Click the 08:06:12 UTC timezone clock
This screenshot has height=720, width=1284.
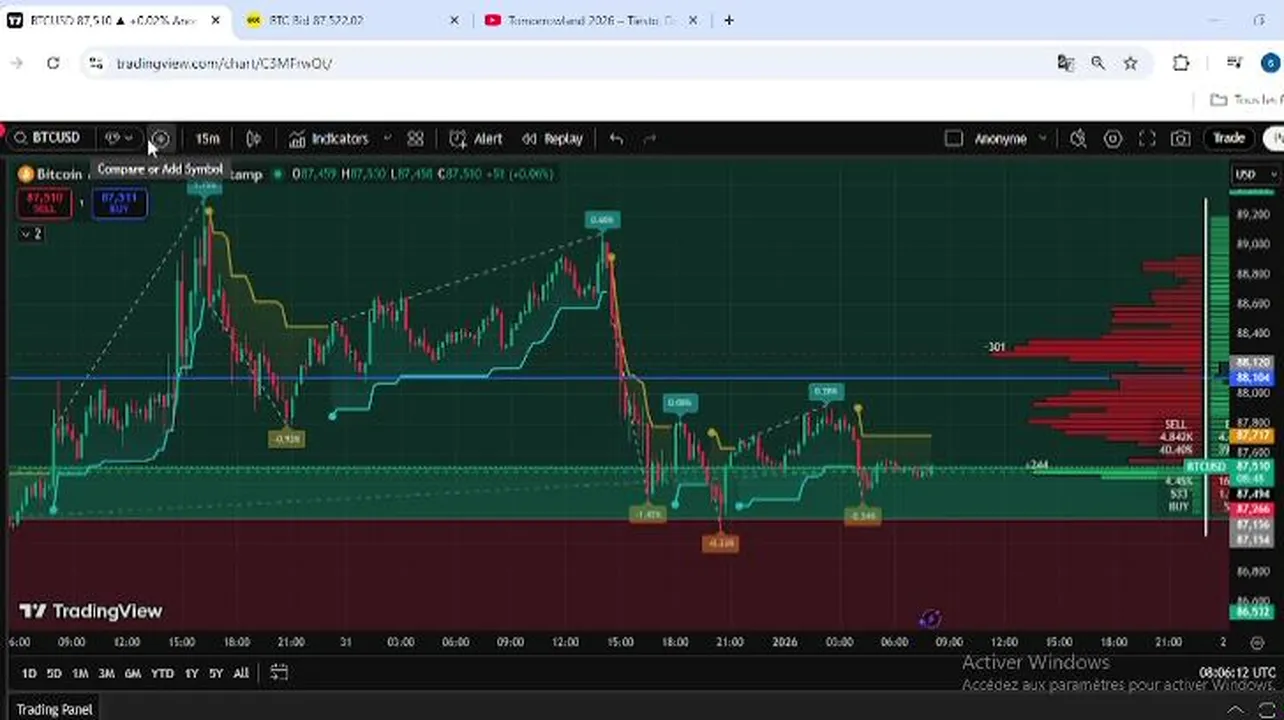coord(1237,673)
